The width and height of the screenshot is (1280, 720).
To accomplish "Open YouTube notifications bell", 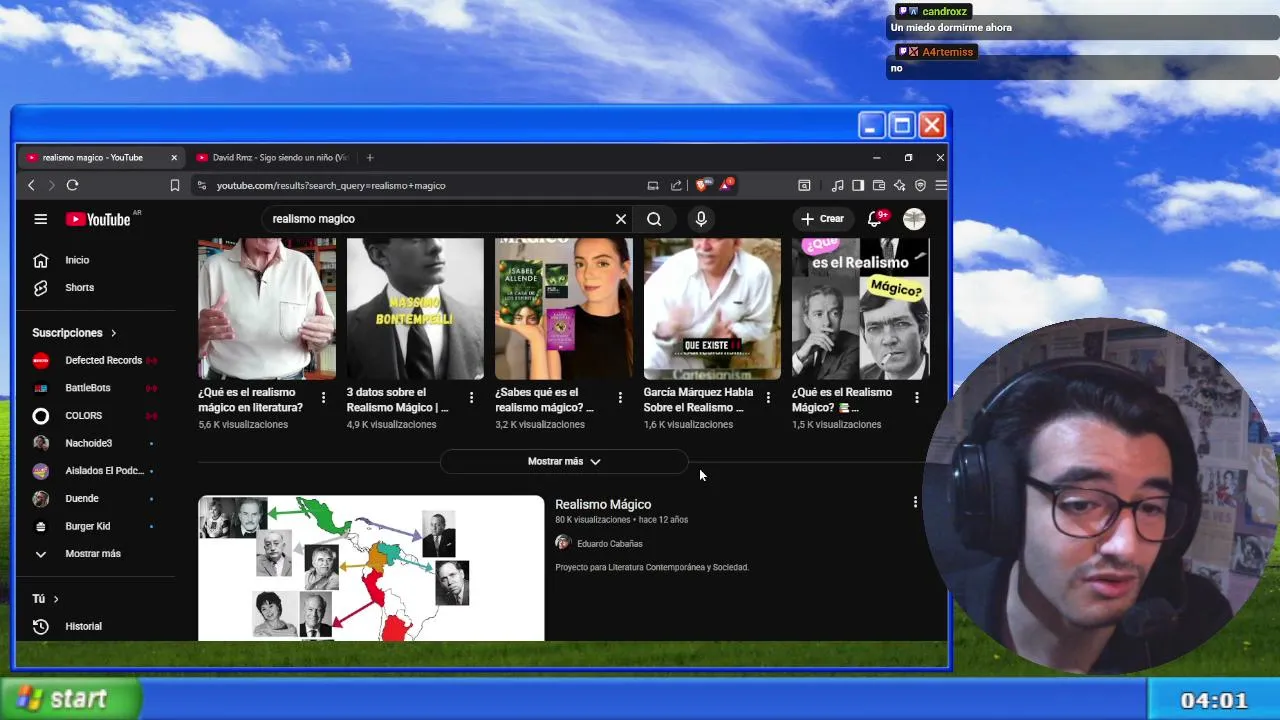I will click(x=874, y=219).
